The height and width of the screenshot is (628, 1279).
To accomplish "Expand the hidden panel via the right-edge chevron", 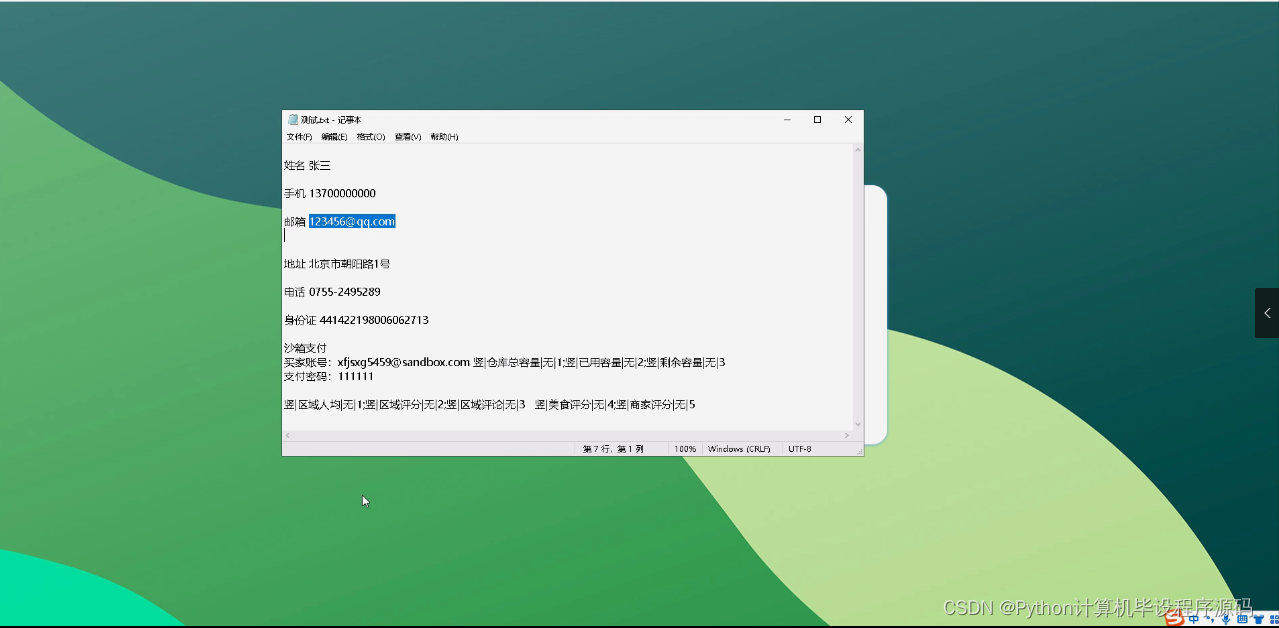I will 1268,312.
